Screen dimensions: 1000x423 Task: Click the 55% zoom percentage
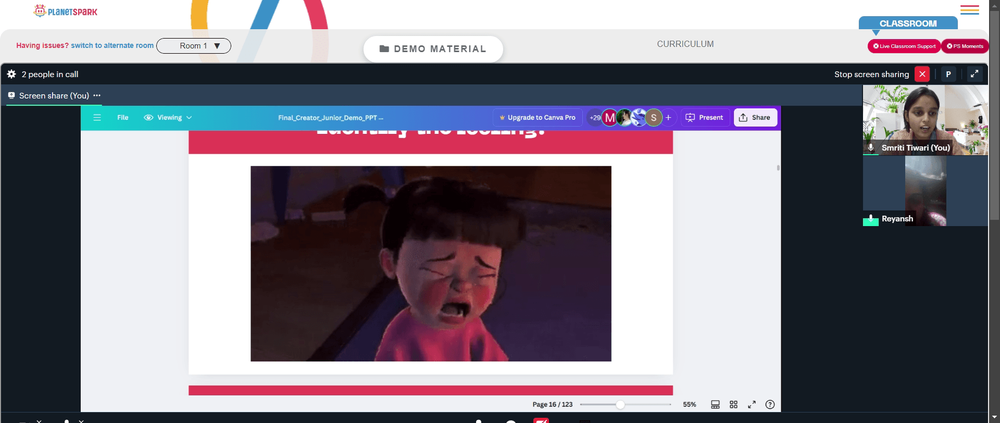[689, 404]
